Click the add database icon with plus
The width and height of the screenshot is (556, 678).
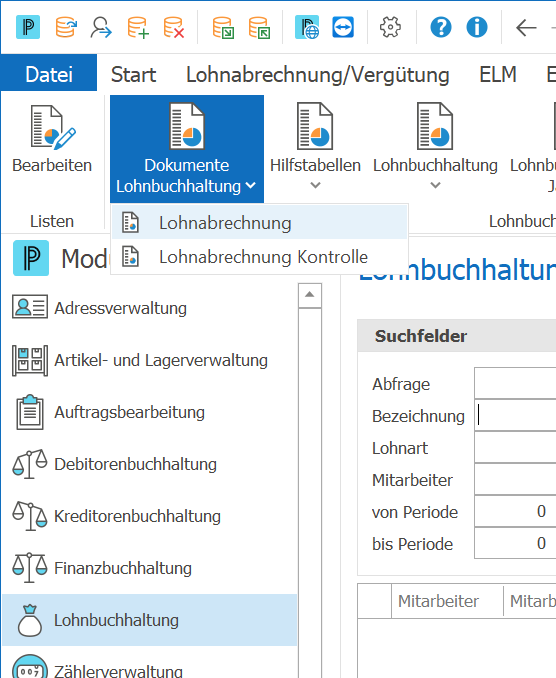(138, 27)
